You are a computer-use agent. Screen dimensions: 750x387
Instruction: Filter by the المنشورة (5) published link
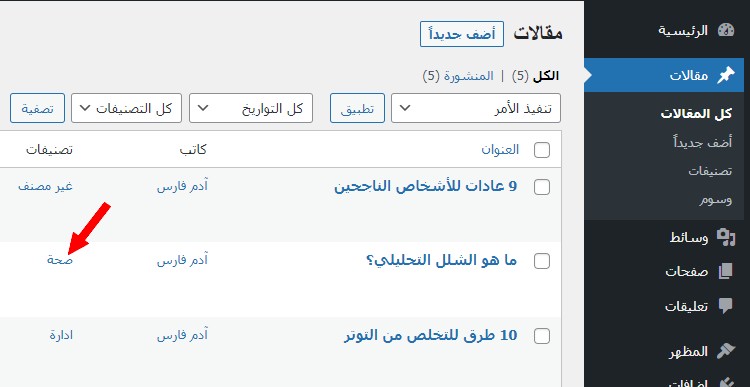tap(459, 76)
